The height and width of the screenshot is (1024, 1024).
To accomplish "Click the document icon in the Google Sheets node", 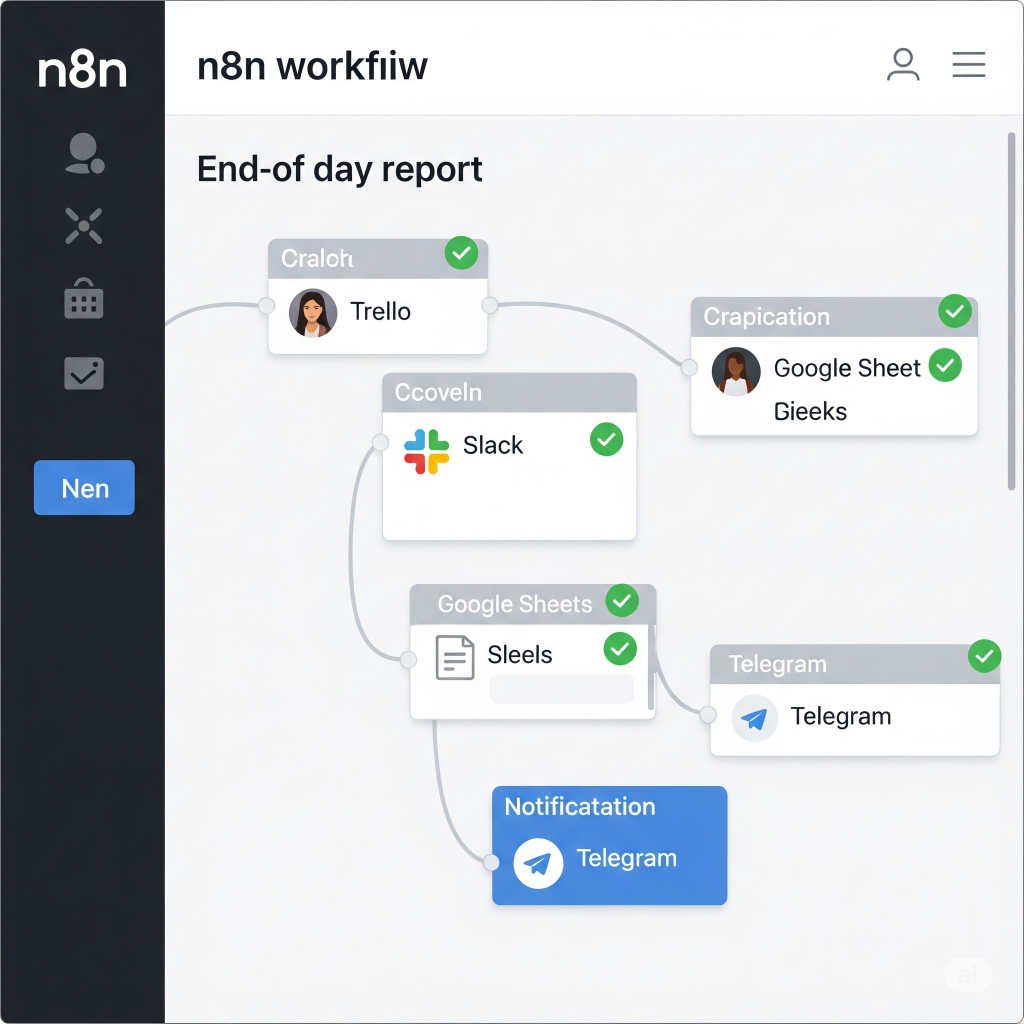I will (453, 656).
